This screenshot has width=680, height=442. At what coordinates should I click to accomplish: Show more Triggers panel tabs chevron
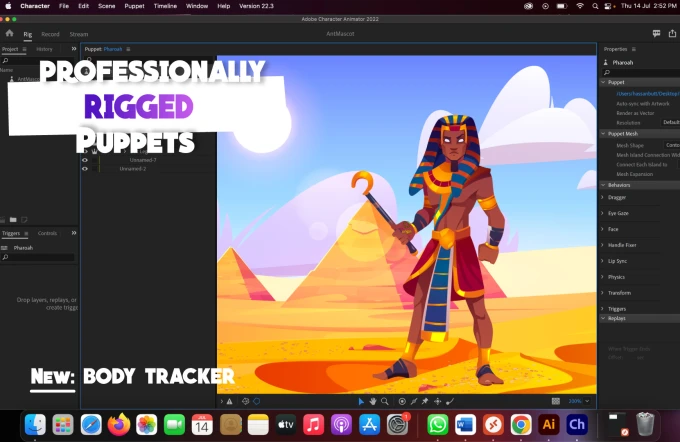tap(74, 233)
